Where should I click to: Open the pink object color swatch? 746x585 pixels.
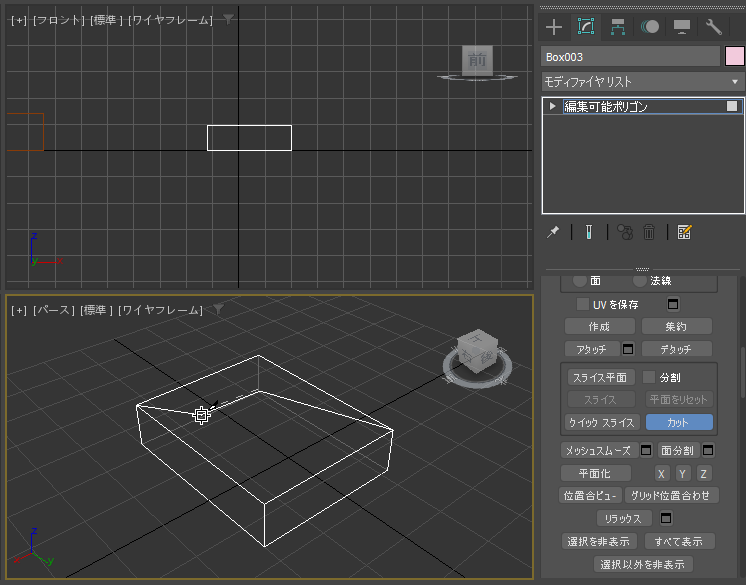[734, 57]
